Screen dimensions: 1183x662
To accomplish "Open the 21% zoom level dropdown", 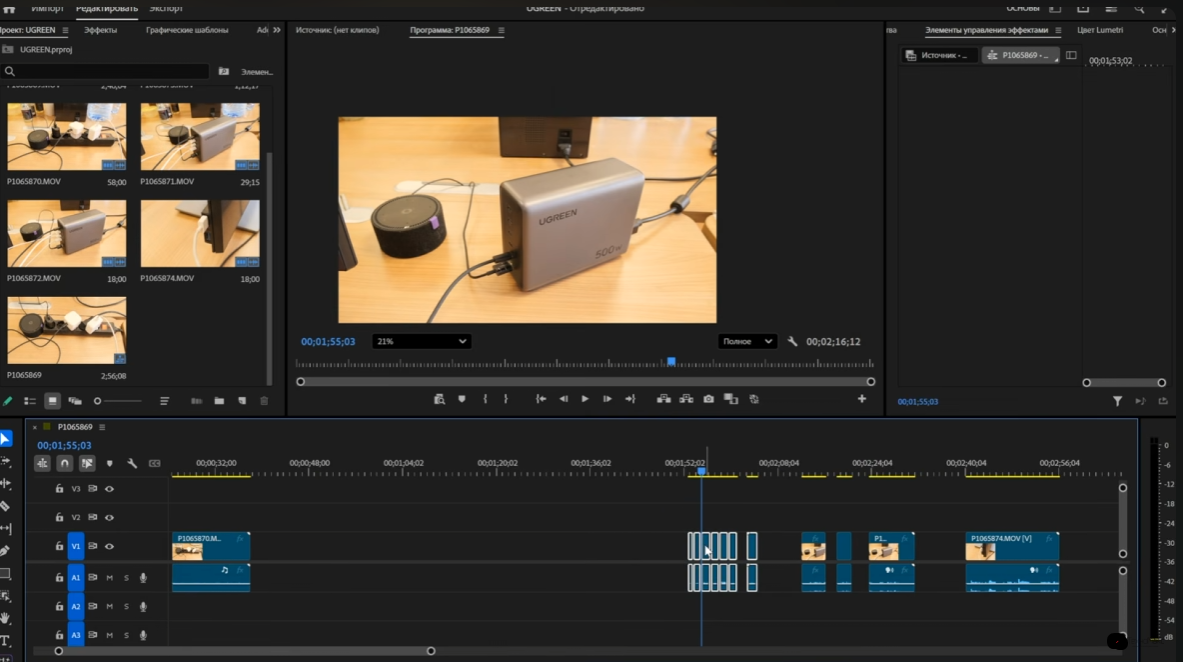I will coord(422,341).
